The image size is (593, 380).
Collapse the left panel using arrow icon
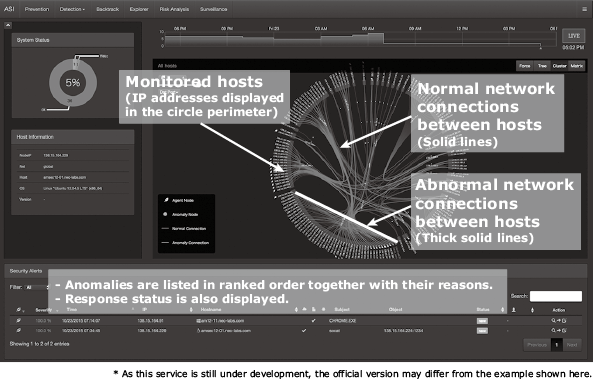click(8, 25)
